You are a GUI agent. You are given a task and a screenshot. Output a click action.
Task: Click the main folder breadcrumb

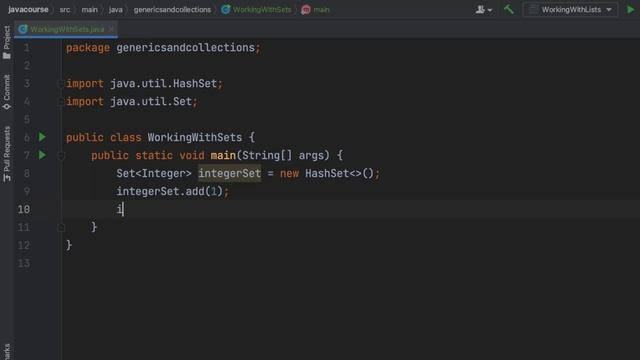[89, 9]
